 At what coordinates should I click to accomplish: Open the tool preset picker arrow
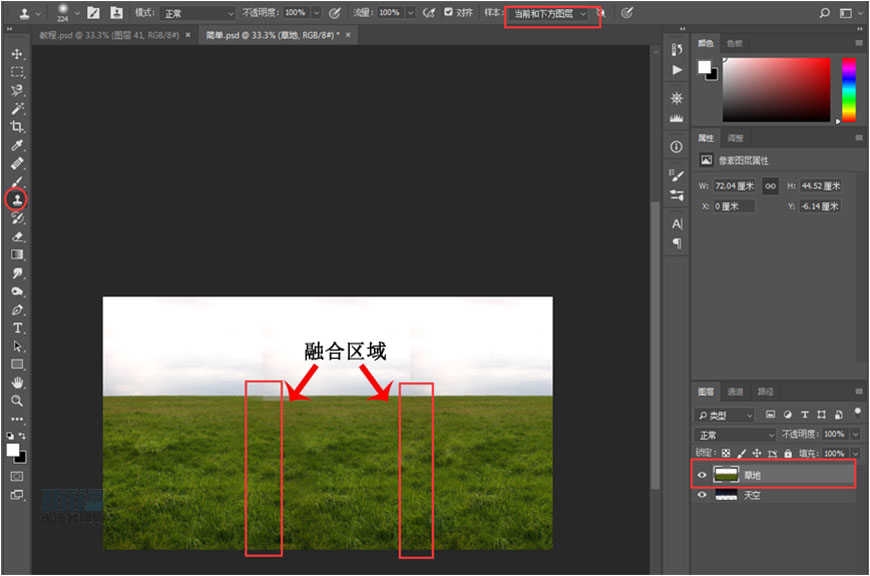point(38,13)
